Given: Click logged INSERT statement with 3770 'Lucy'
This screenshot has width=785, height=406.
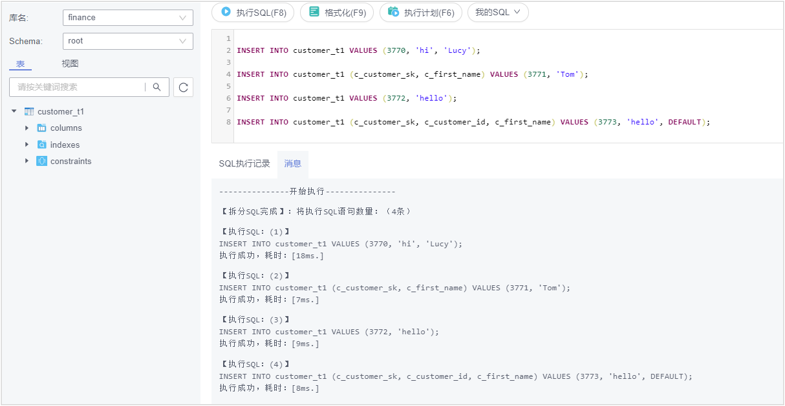Looking at the screenshot, I should tap(341, 244).
